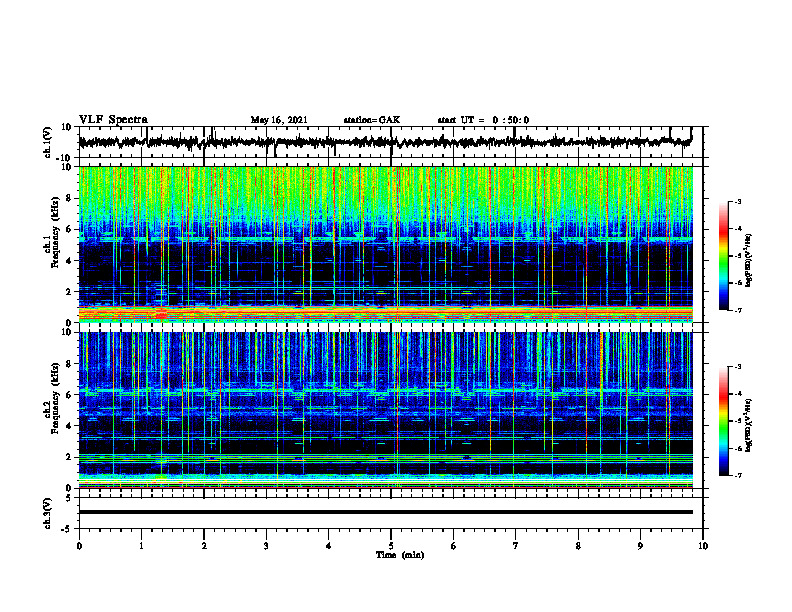The height and width of the screenshot is (612, 792).
Task: Click the ch.1 color scale bar
Action: point(724,256)
